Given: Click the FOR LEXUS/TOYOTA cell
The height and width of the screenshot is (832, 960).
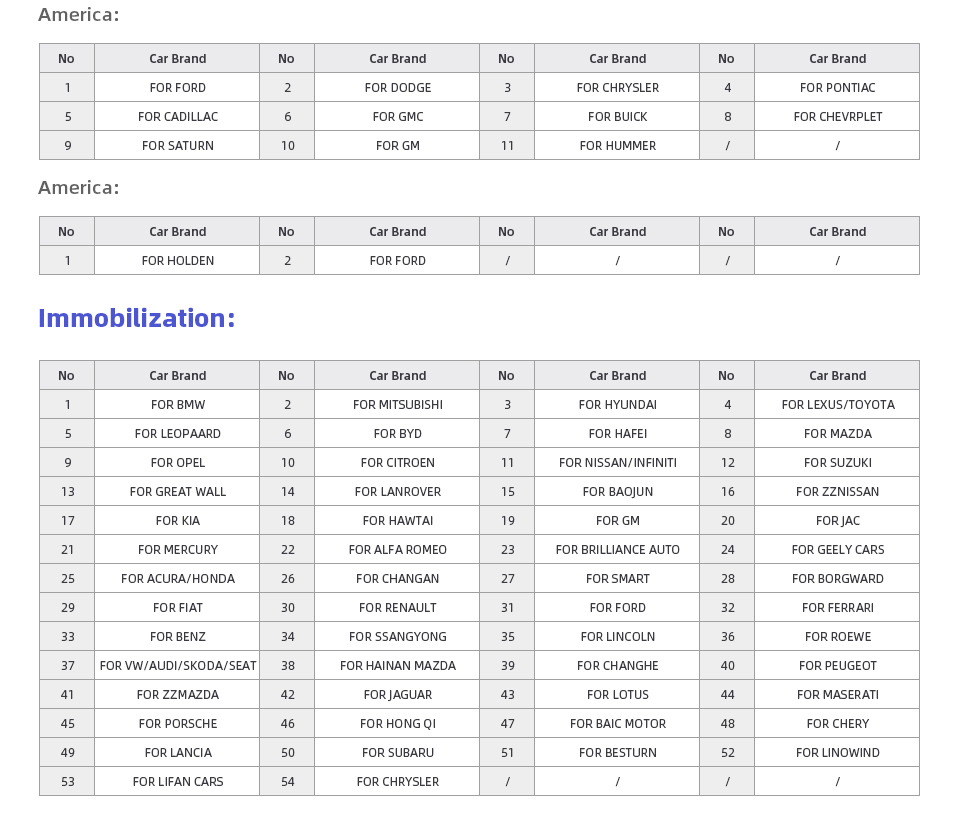Looking at the screenshot, I should coord(837,404).
